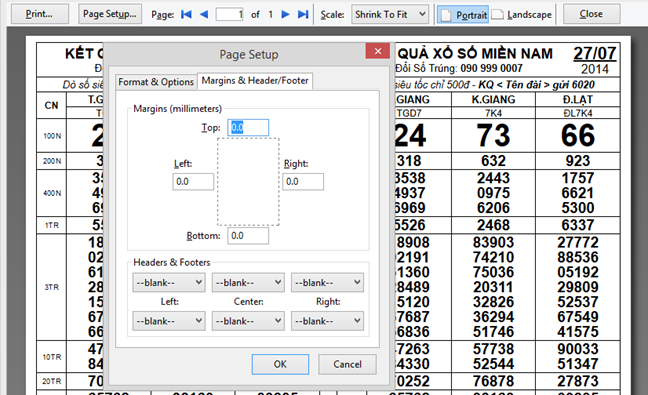
Task: Click the 400N prize row label
Action: click(x=52, y=193)
